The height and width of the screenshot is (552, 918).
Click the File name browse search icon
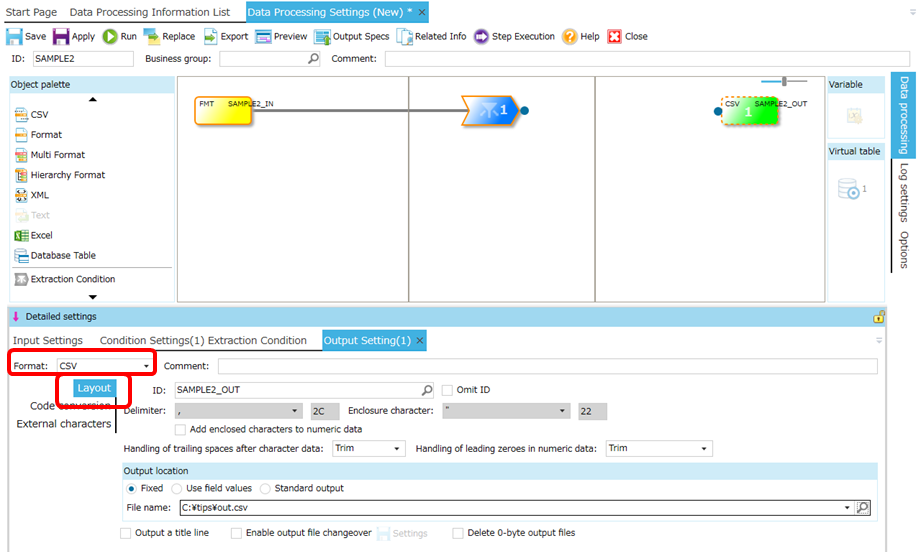863,508
